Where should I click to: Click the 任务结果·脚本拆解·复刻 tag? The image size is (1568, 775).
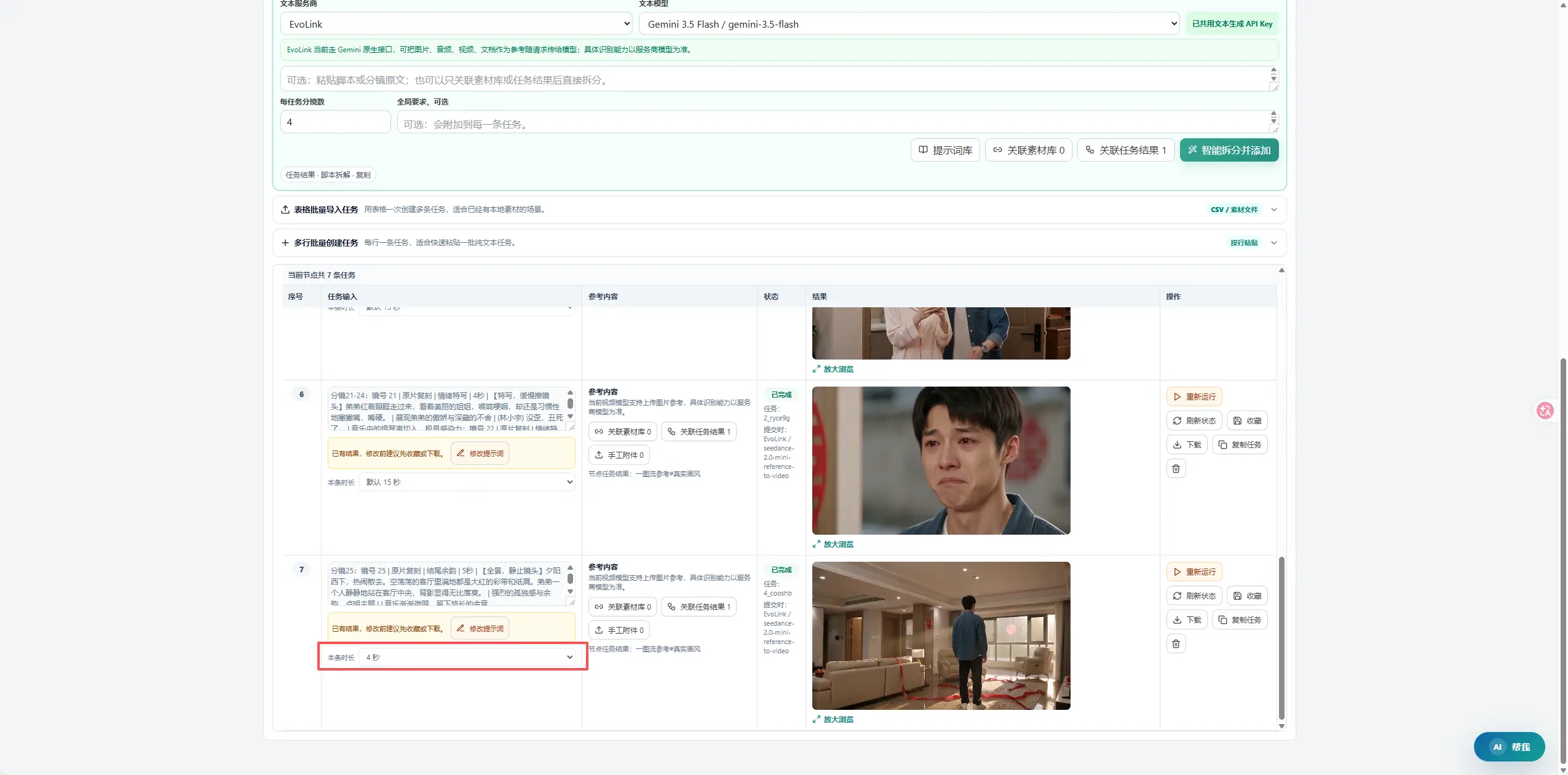coord(328,175)
